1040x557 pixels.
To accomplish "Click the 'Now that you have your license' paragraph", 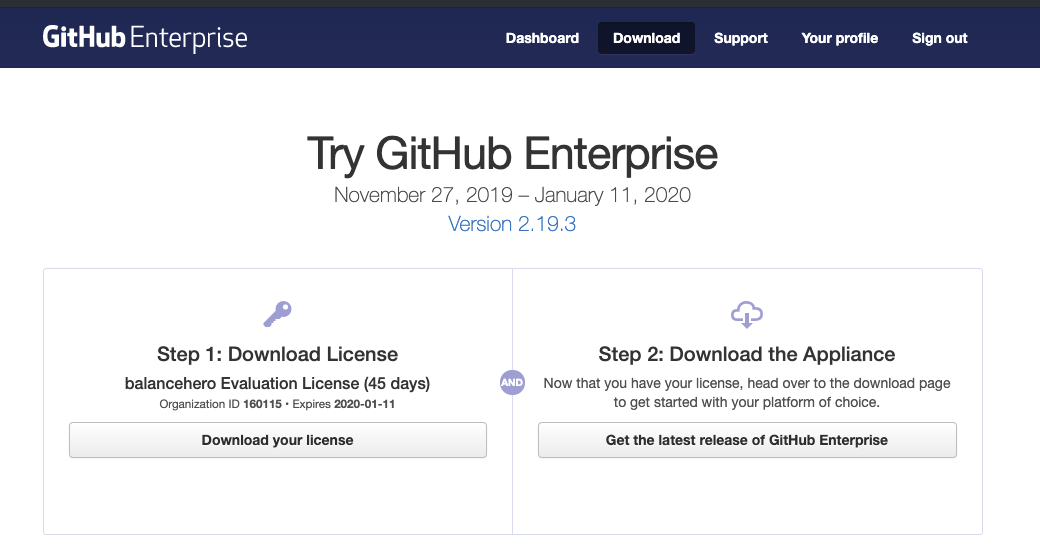I will (x=747, y=393).
